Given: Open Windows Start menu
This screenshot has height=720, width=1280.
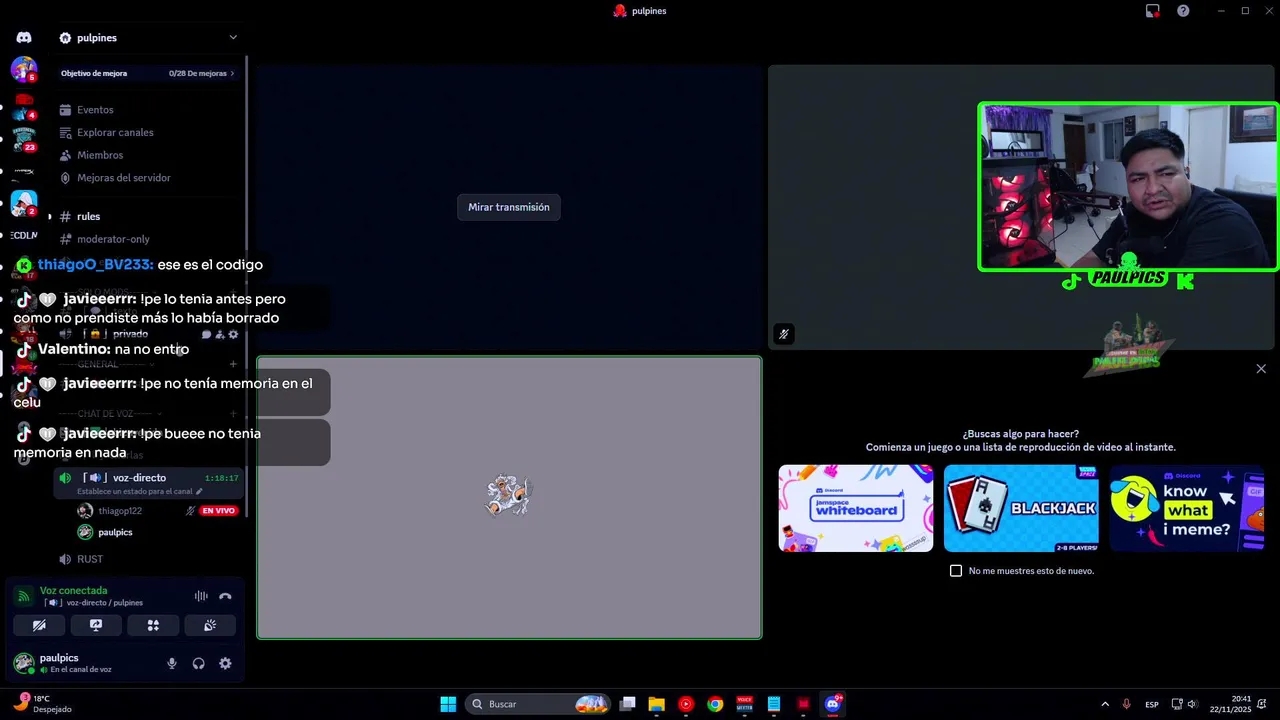Looking at the screenshot, I should (x=448, y=704).
